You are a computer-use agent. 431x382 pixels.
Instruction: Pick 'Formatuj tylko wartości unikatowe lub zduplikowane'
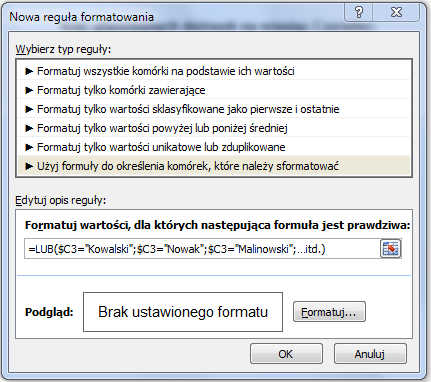coord(214,147)
